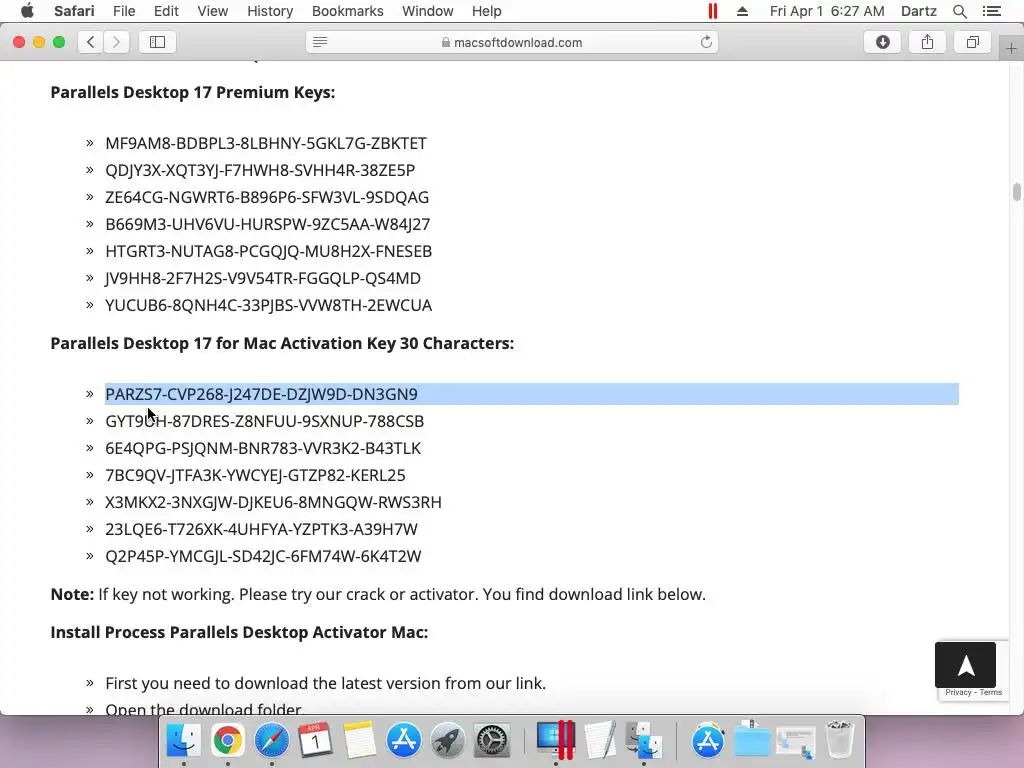Click key text JV9HH8-2F7H2S-V9V54TR-FGGQLP-QS4MD
The height and width of the screenshot is (768, 1024).
pyautogui.click(x=263, y=278)
